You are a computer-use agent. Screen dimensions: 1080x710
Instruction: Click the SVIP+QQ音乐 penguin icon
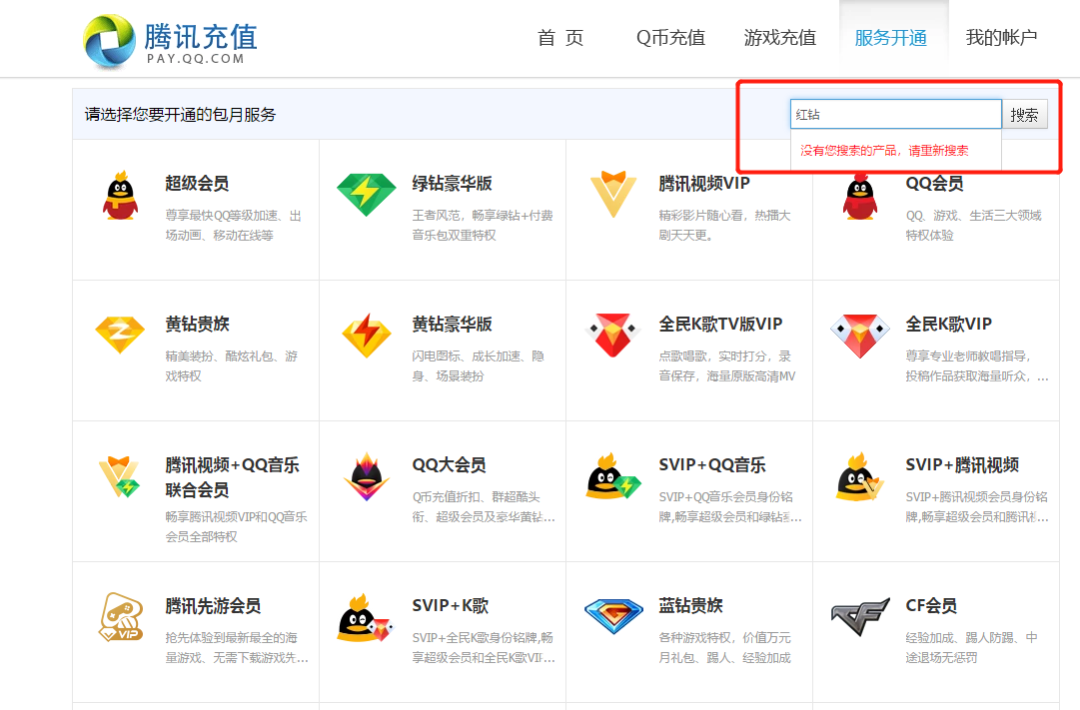(613, 477)
